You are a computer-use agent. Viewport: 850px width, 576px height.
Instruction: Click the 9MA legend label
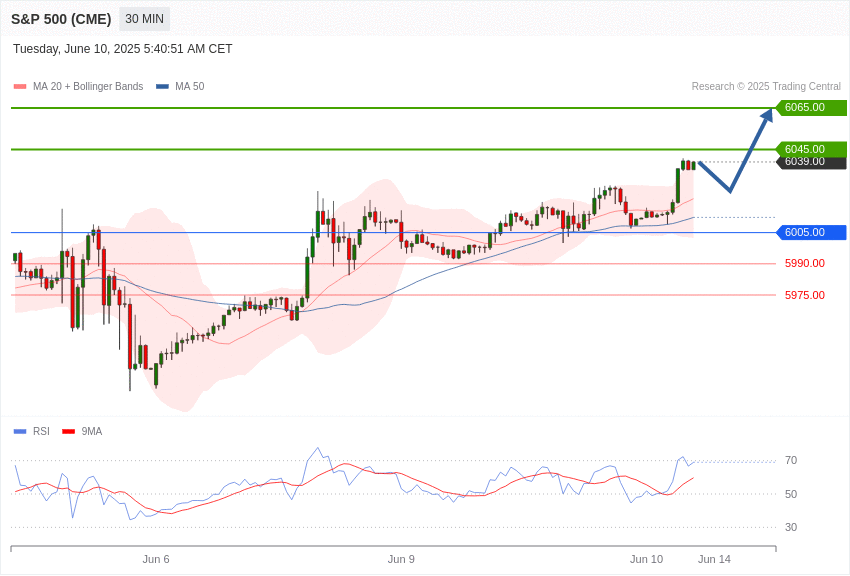[92, 431]
